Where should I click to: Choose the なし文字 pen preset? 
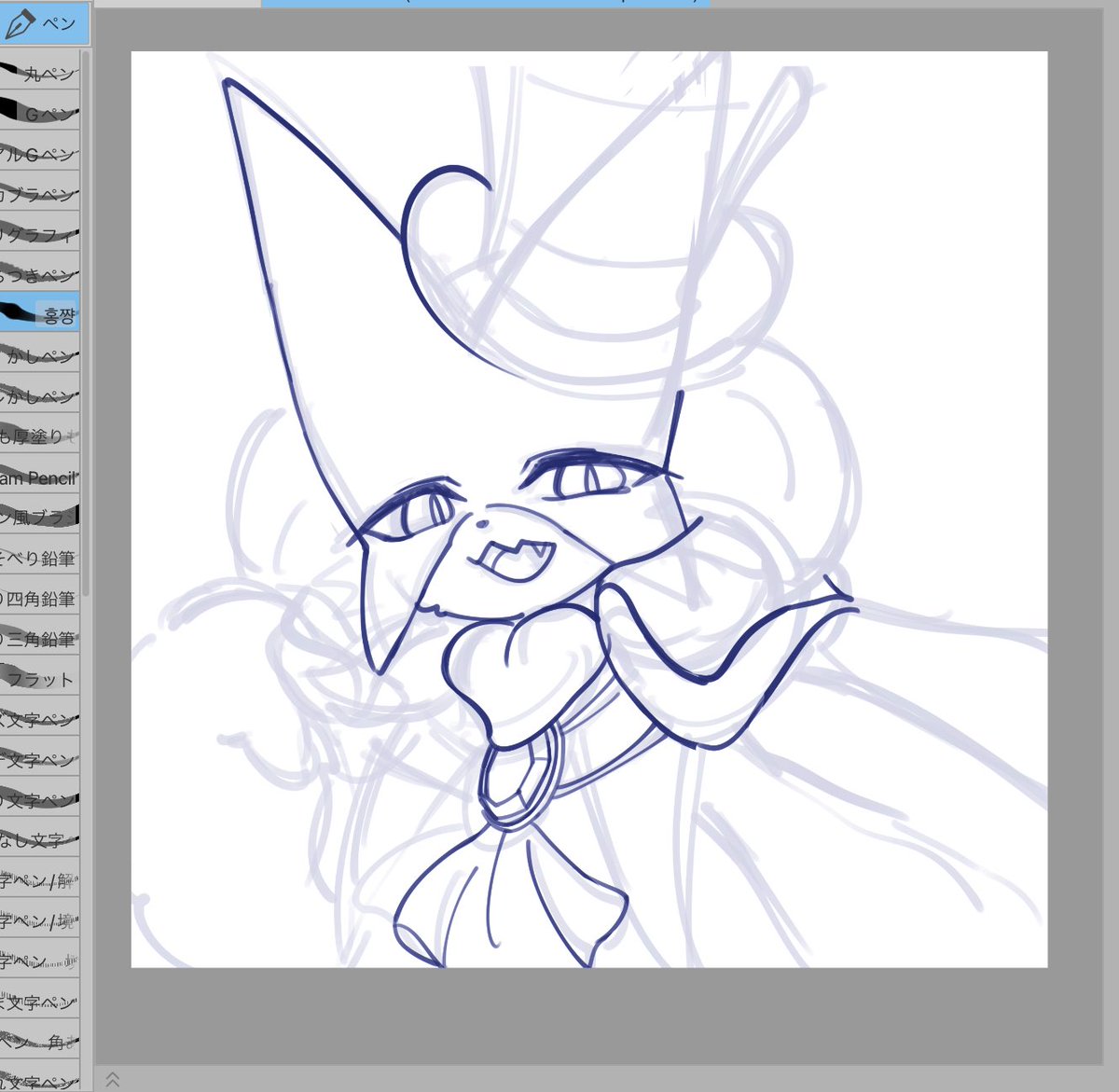[39, 840]
